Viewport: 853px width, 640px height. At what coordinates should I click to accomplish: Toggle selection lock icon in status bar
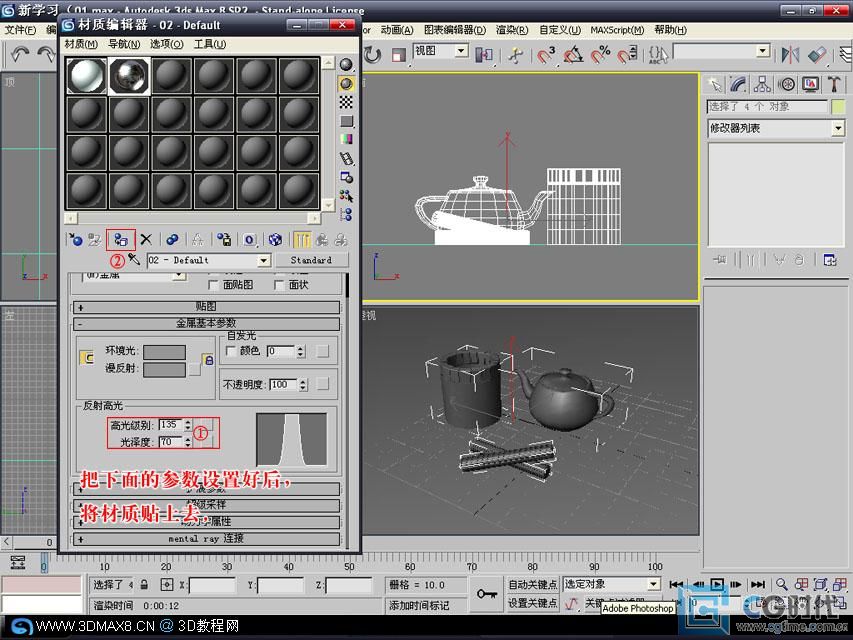pos(144,584)
